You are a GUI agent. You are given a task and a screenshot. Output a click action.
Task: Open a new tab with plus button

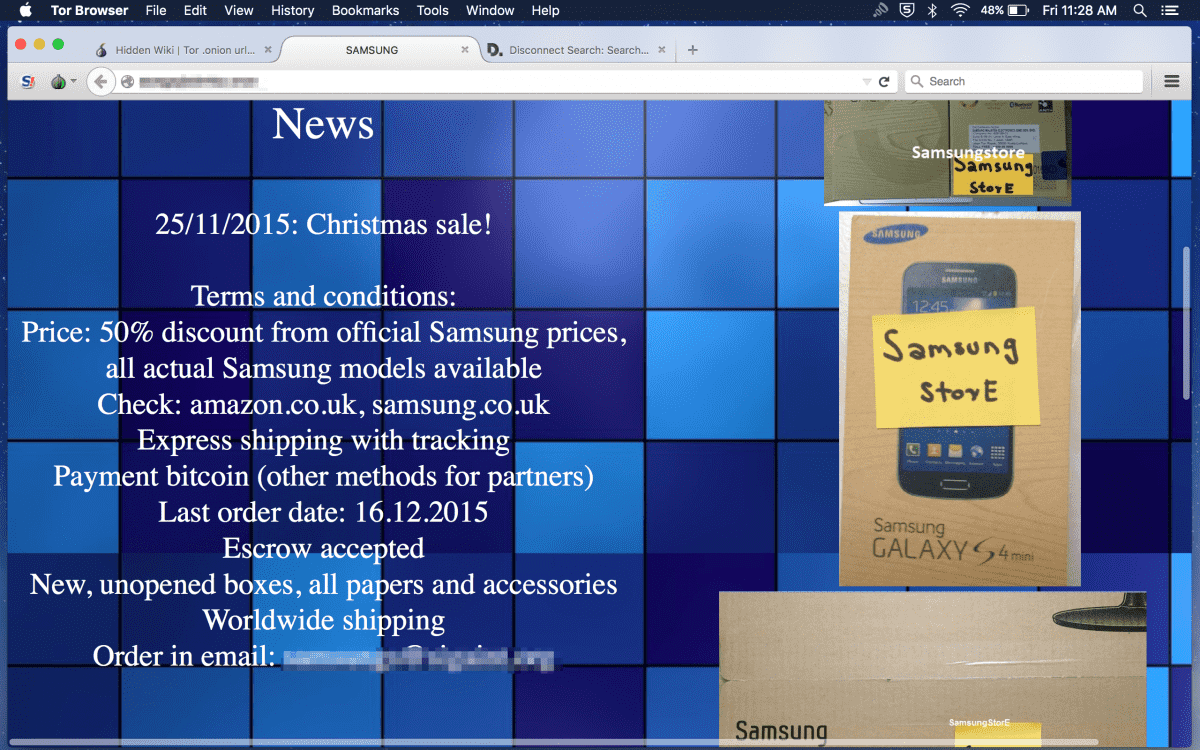coord(693,50)
